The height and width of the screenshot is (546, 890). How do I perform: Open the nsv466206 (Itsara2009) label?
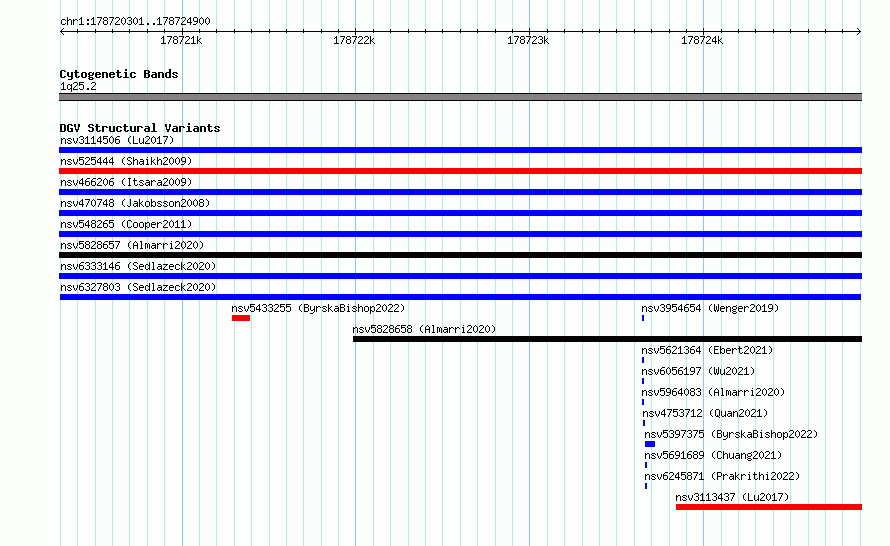pyautogui.click(x=126, y=182)
